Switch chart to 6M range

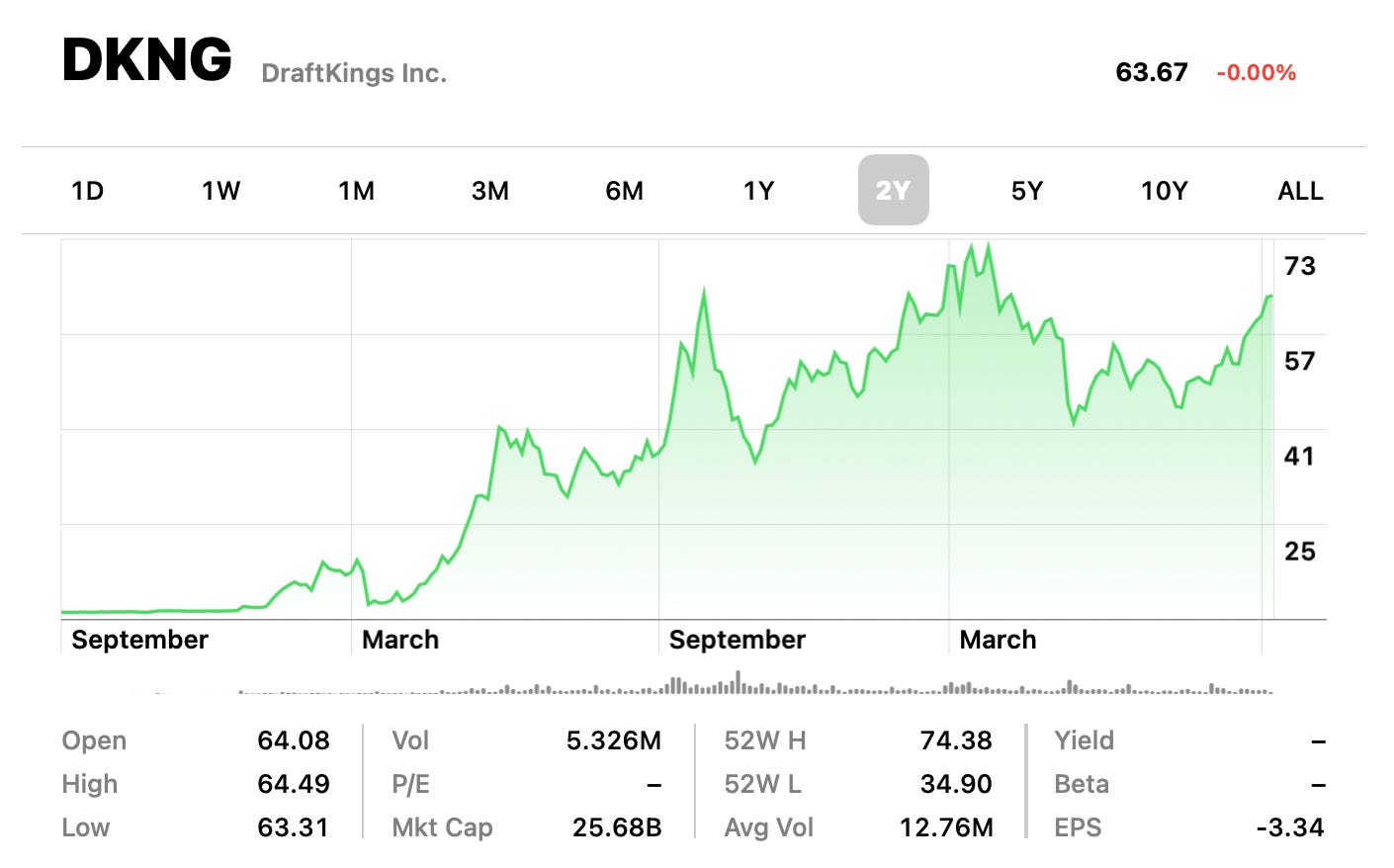point(625,191)
